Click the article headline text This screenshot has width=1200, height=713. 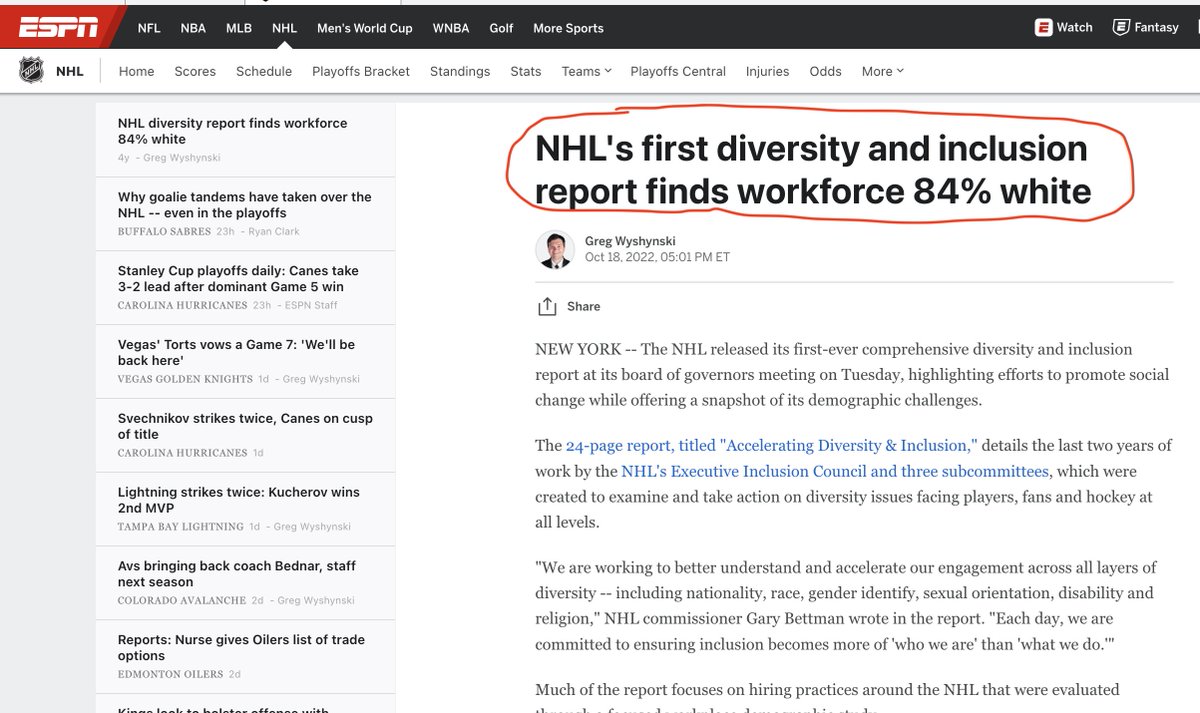point(813,169)
